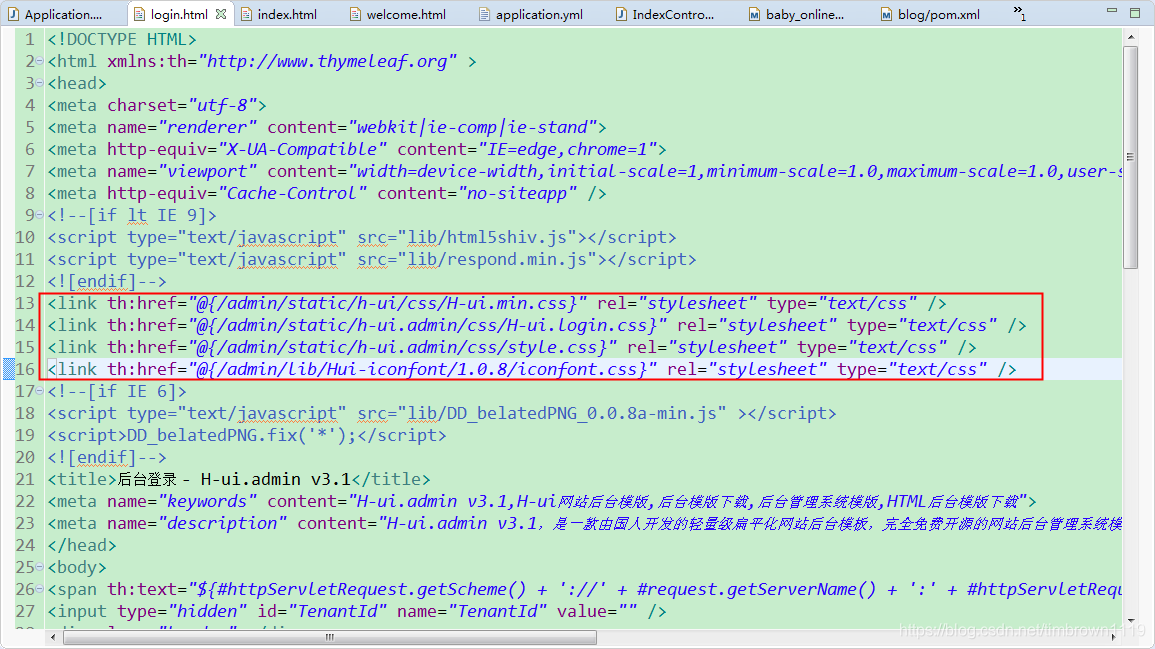Open the blog/pom.xml tab
The image size is (1155, 649).
point(930,14)
